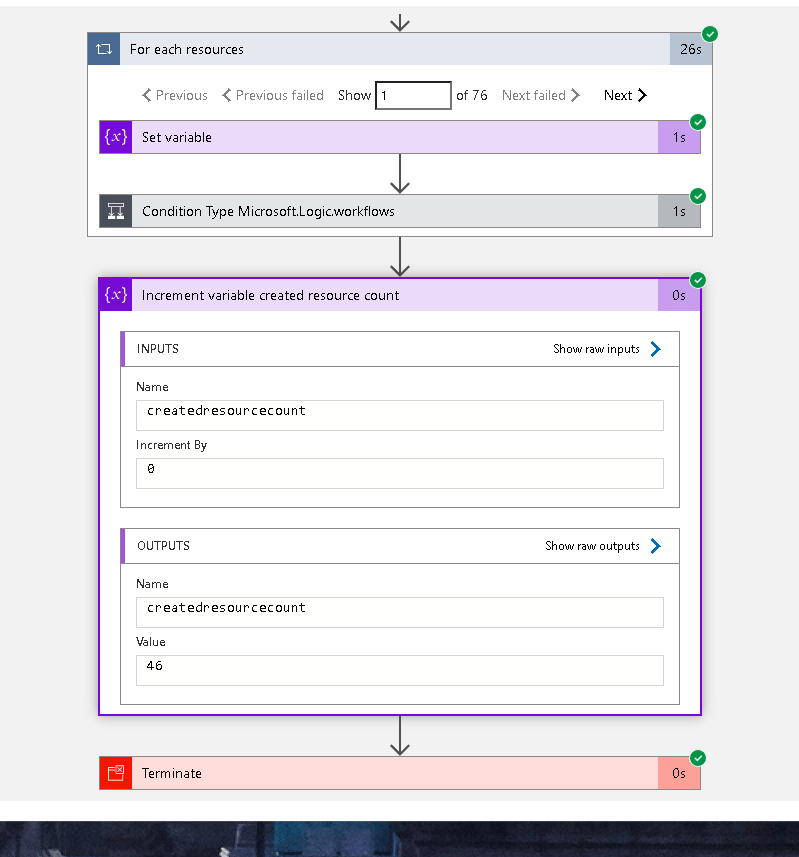Open Show raw outputs
Image resolution: width=799 pixels, height=857 pixels.
coord(592,545)
